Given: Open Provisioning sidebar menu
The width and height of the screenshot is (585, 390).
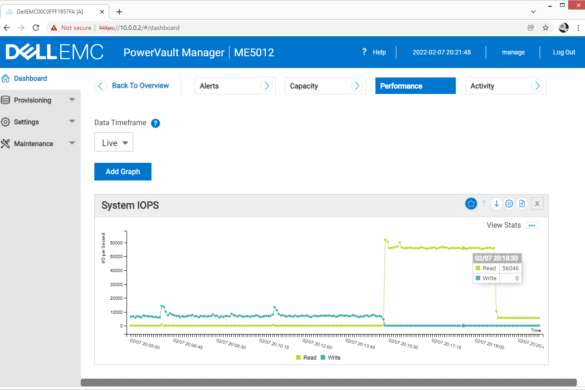Looking at the screenshot, I should pos(32,100).
